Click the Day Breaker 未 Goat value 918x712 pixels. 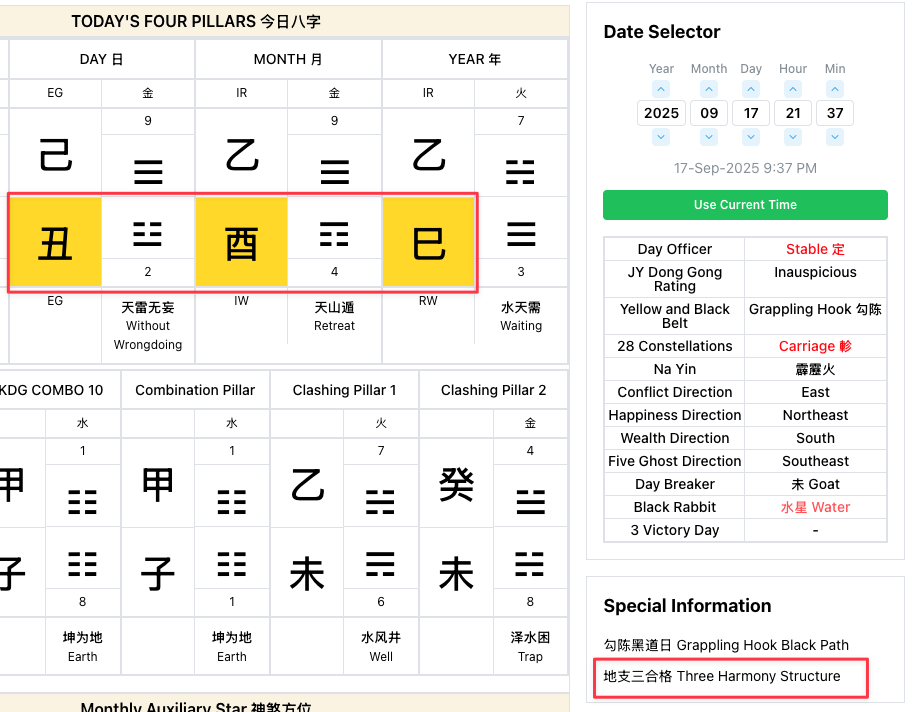(816, 484)
